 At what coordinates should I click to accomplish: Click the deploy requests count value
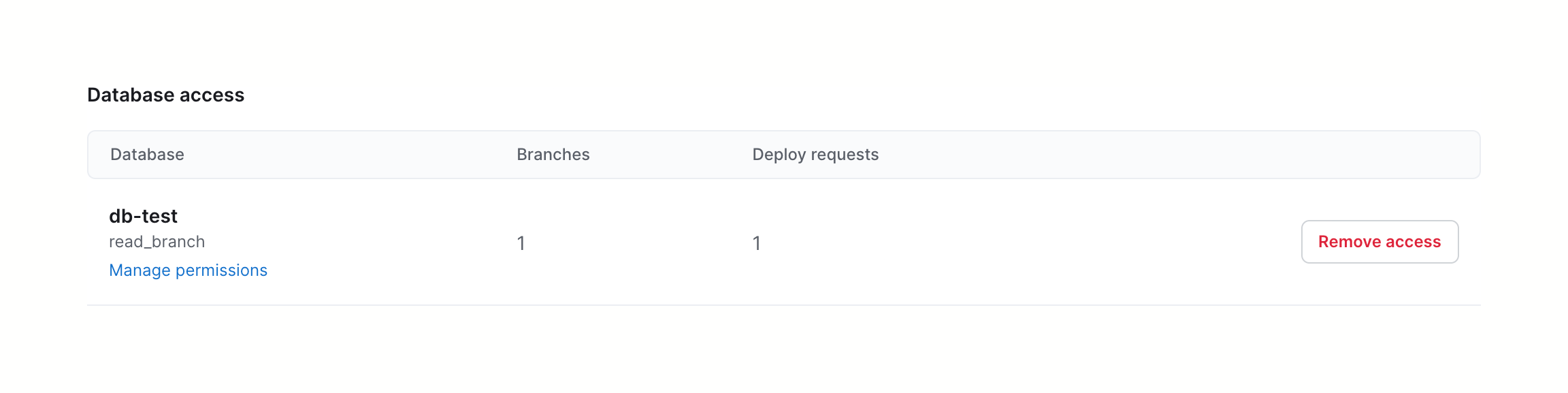click(x=756, y=243)
